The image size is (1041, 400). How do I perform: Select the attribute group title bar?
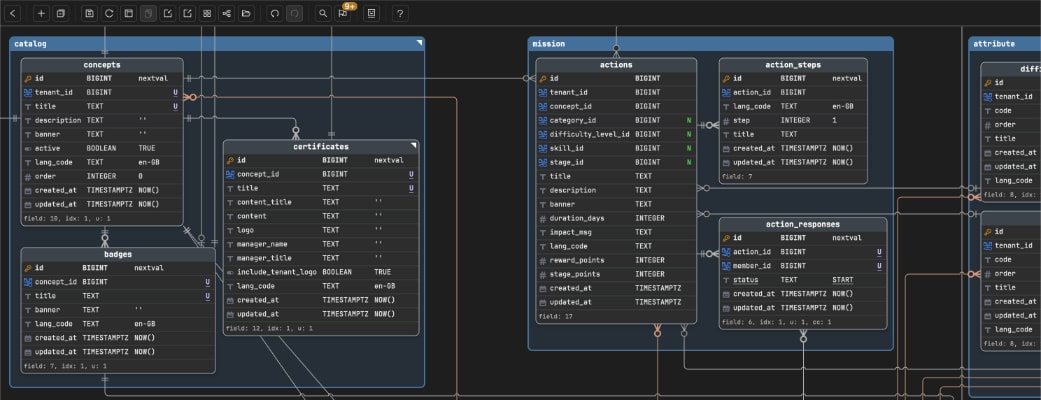(1004, 44)
